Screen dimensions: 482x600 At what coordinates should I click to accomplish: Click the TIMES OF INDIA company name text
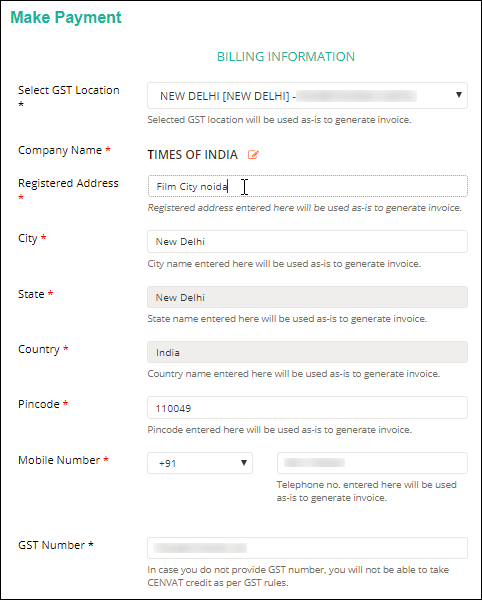point(192,155)
